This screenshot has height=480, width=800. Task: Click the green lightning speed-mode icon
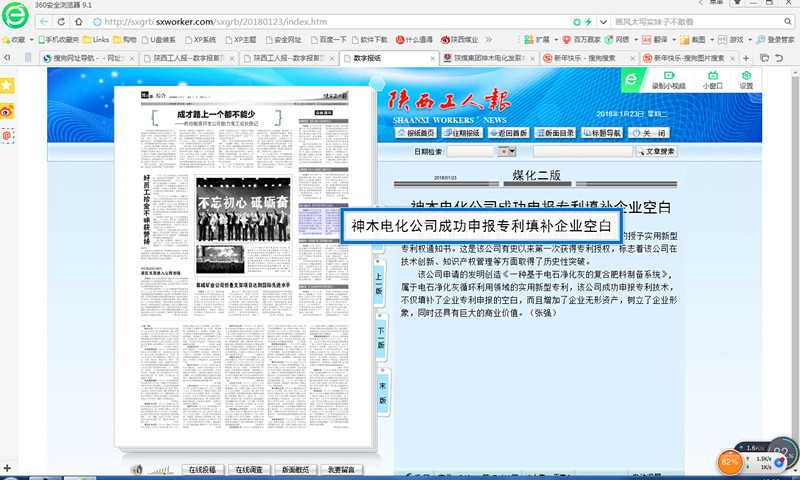coord(588,22)
